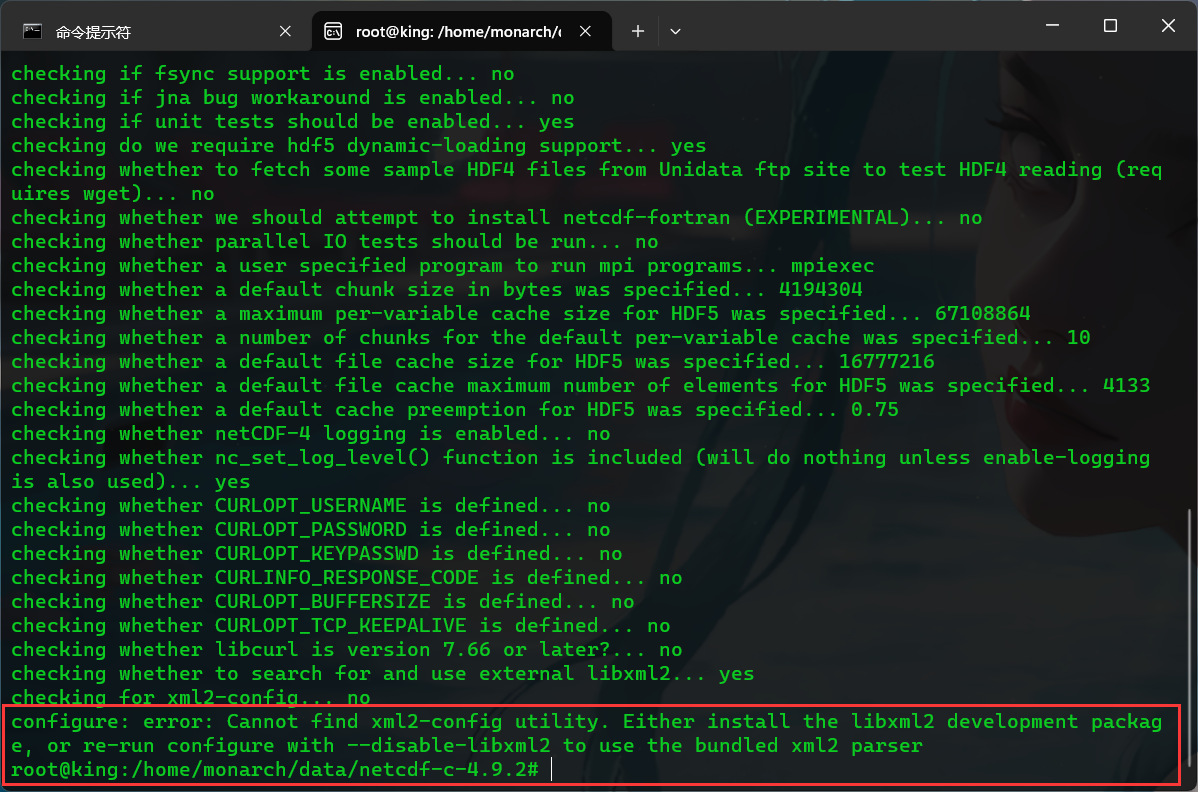This screenshot has width=1198, height=792.
Task: Click the 'CURLOPT_KEYPASSWD is defined' line
Action: (316, 553)
